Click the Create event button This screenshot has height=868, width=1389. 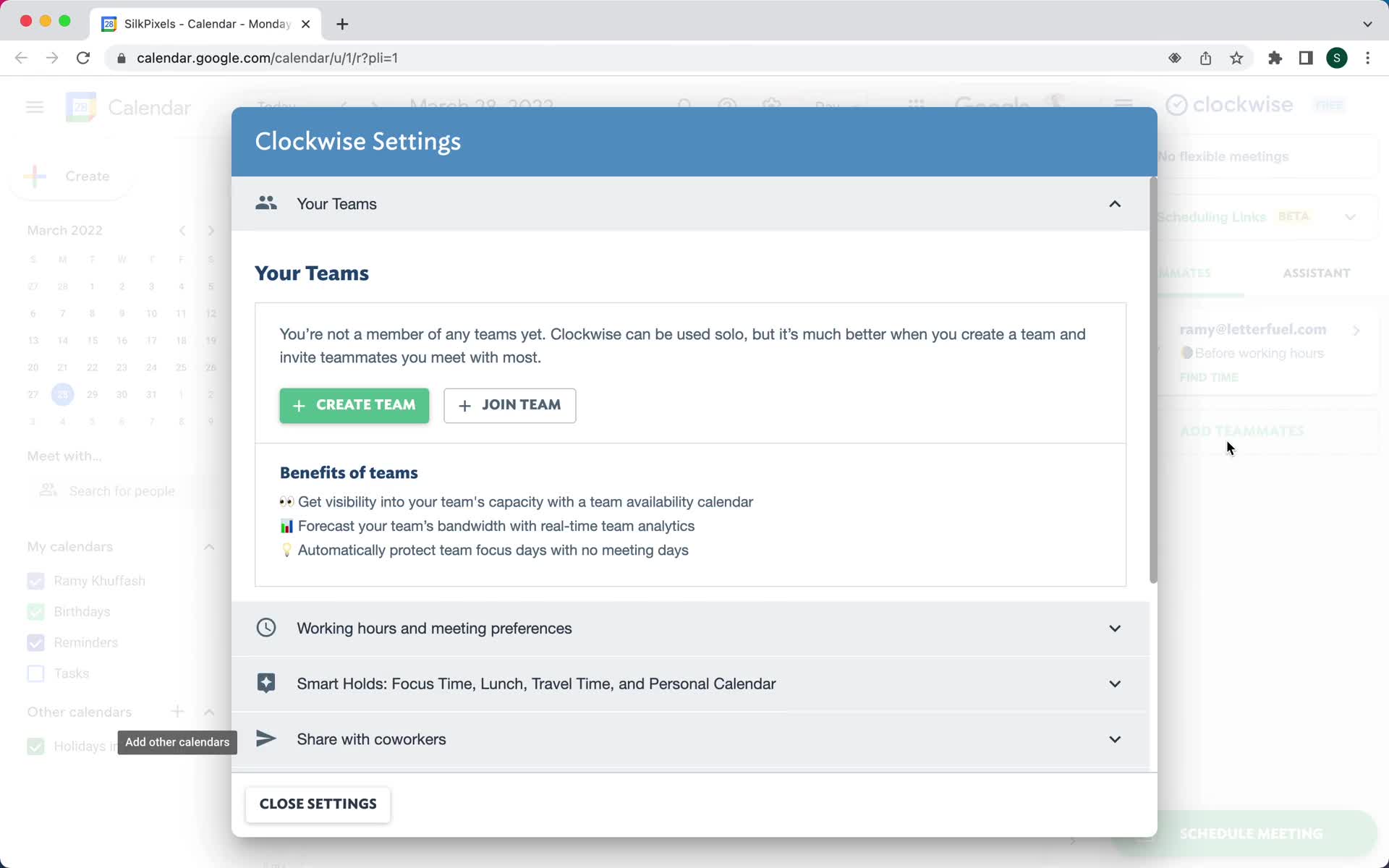click(x=71, y=176)
